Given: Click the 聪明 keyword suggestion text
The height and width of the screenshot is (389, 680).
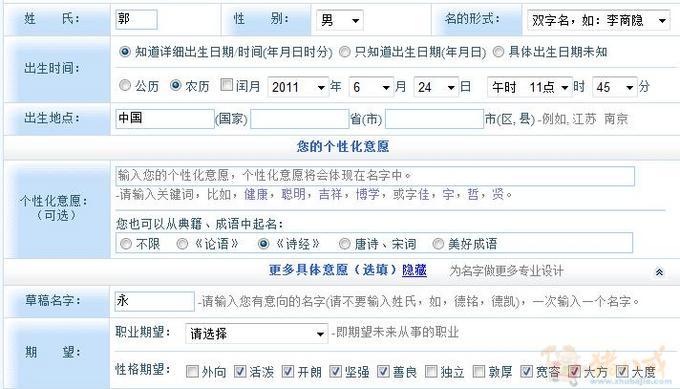Looking at the screenshot, I should 293,194.
